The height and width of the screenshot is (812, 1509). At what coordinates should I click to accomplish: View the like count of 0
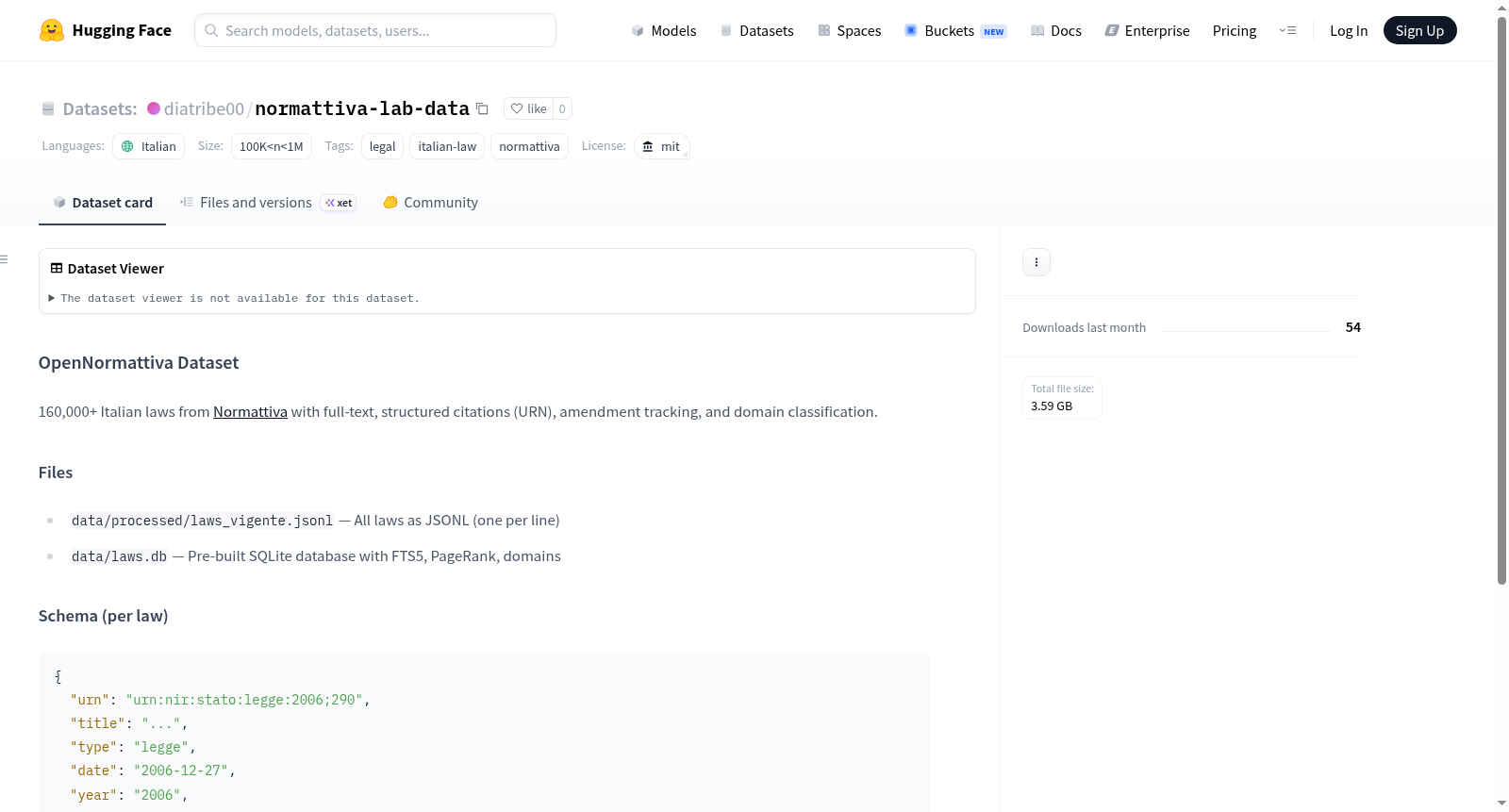(x=562, y=108)
